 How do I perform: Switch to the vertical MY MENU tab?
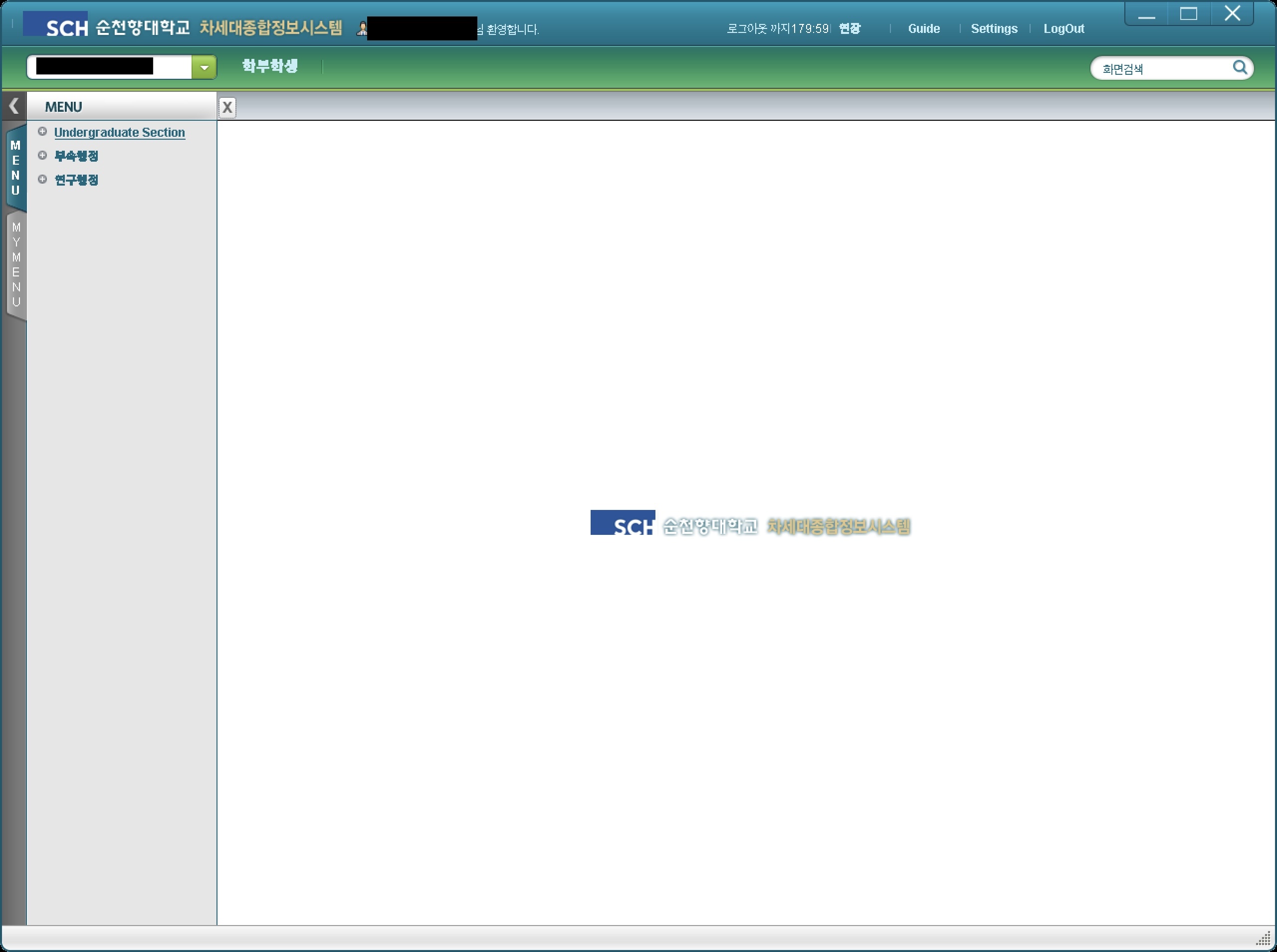point(16,264)
